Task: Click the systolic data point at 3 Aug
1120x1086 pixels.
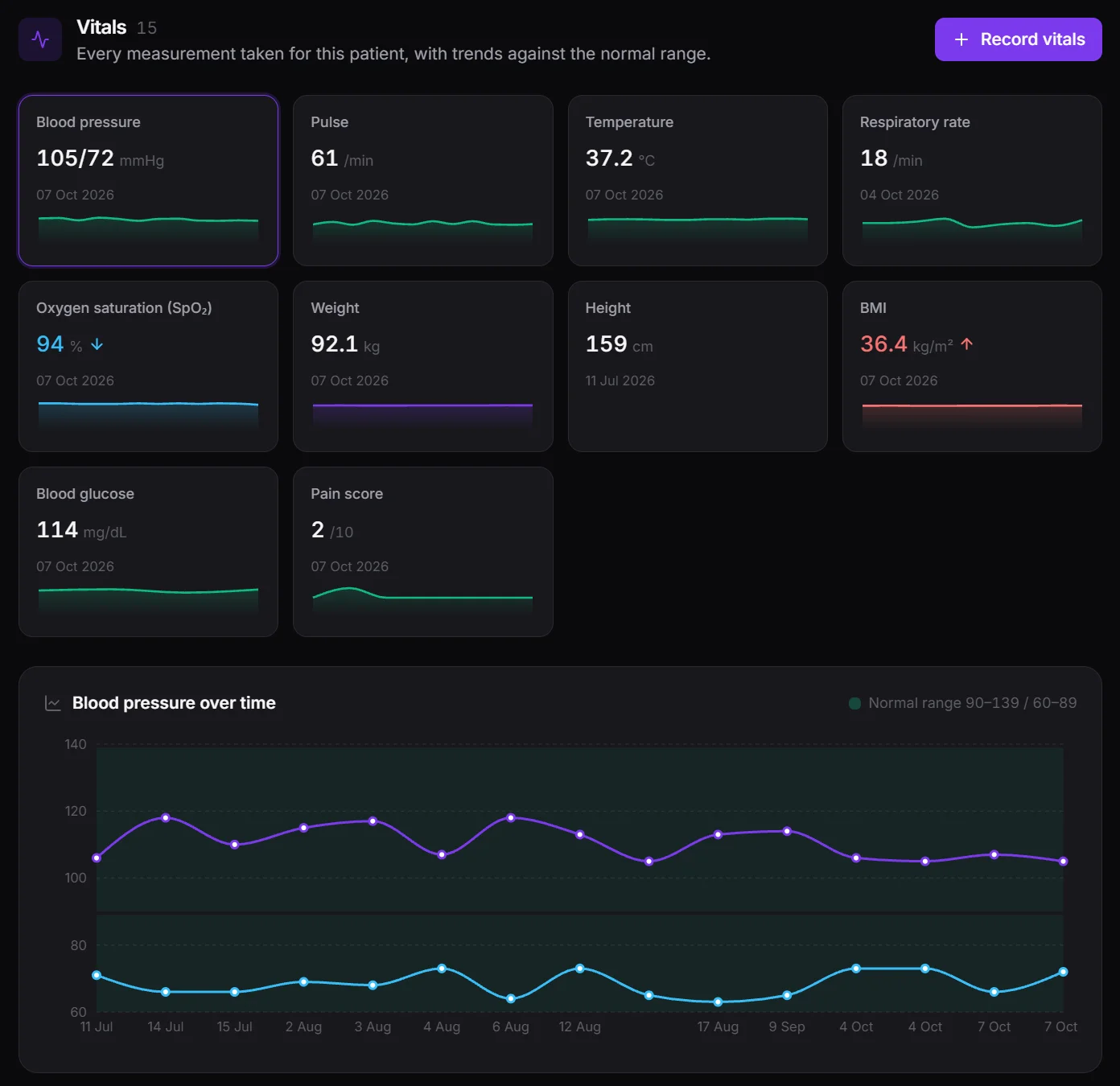Action: coord(373,821)
